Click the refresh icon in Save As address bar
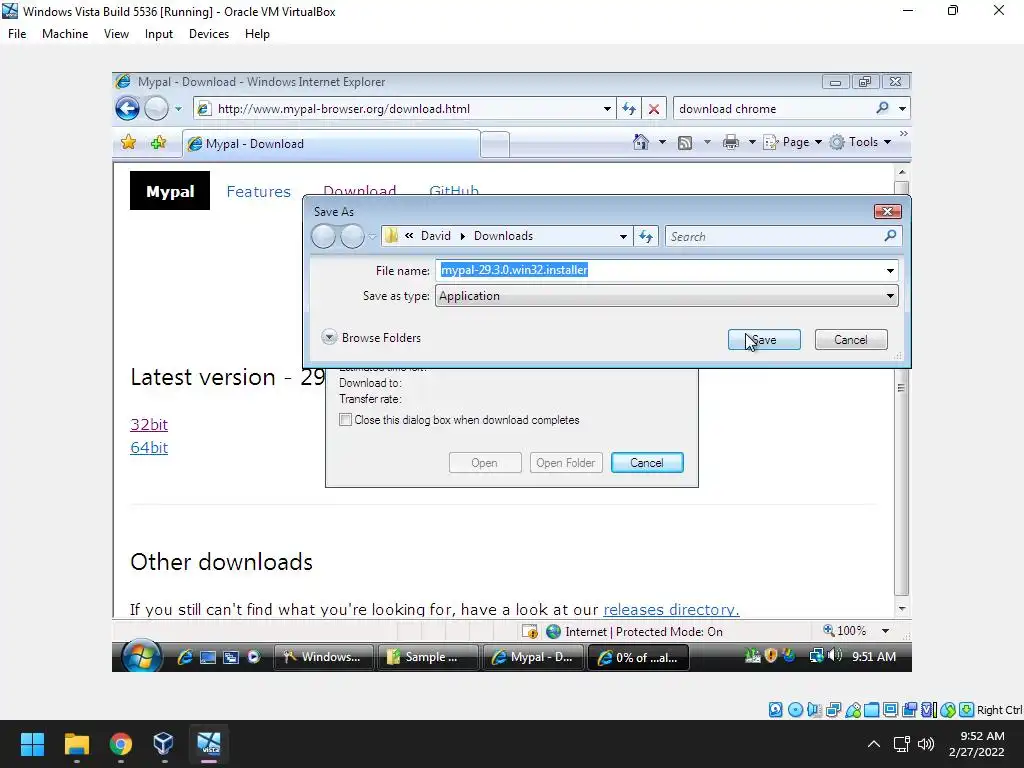Screen dimensions: 1024x768 (x=646, y=236)
